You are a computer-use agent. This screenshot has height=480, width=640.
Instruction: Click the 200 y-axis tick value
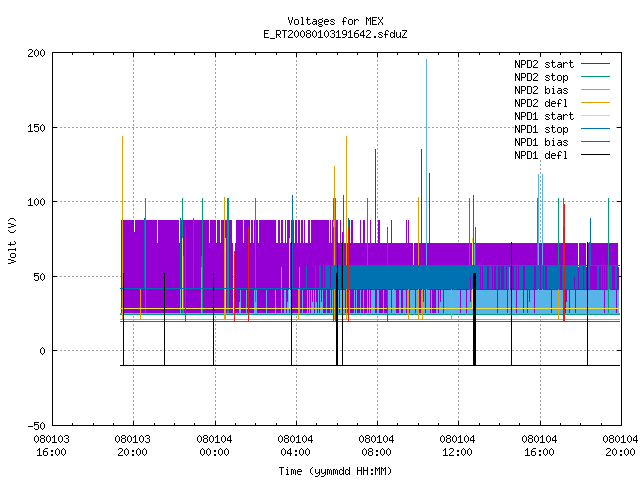tap(37, 53)
